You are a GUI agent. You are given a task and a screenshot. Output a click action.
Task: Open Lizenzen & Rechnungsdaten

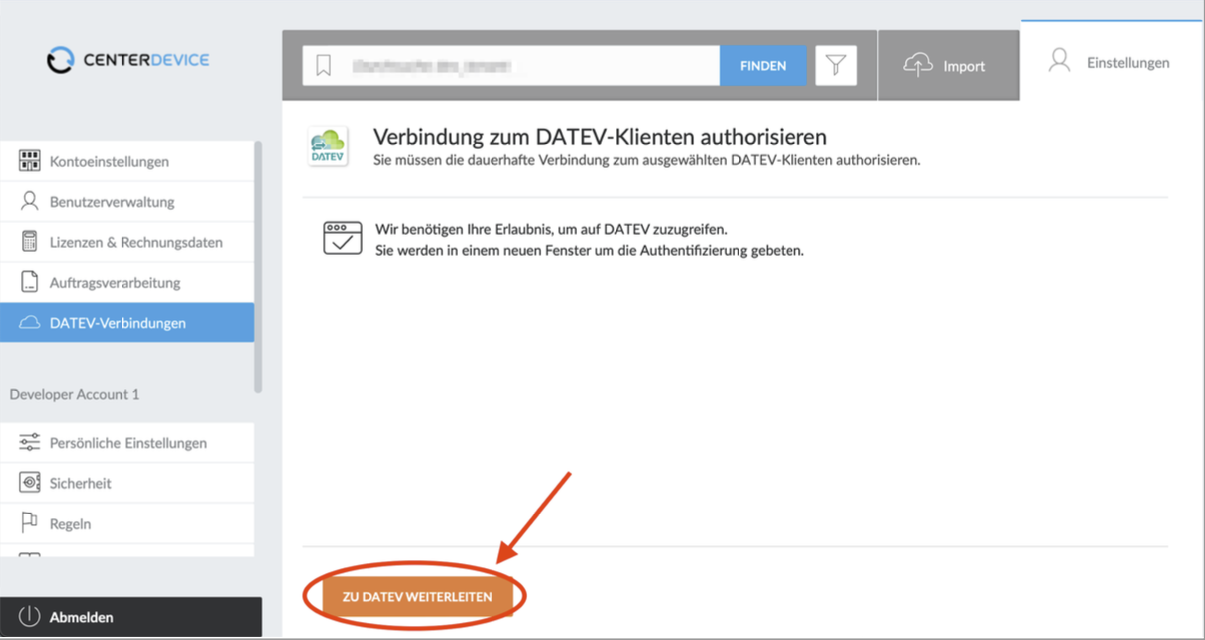[127, 242]
